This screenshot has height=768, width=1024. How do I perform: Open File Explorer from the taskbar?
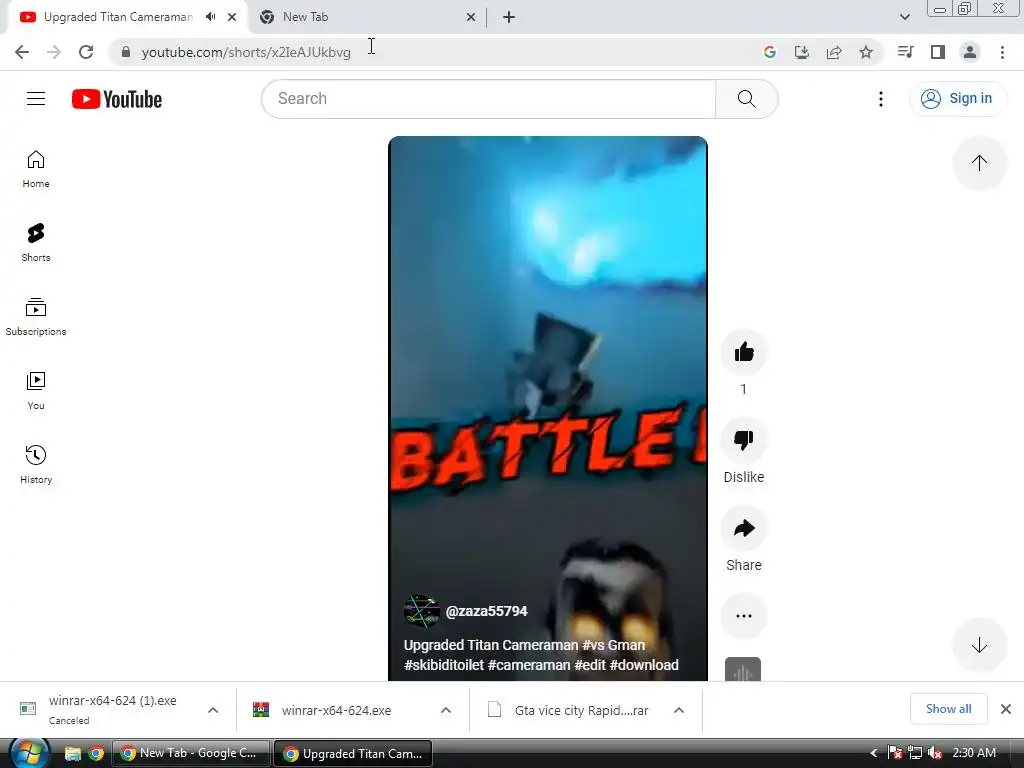pos(72,754)
